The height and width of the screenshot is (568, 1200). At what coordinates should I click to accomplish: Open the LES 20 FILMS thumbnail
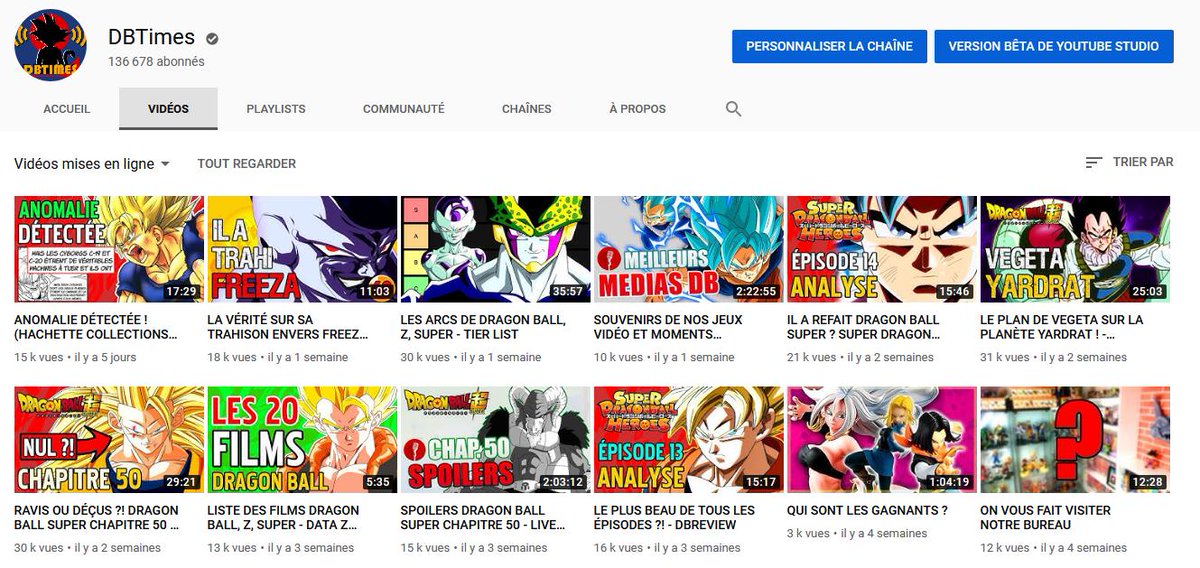[302, 440]
